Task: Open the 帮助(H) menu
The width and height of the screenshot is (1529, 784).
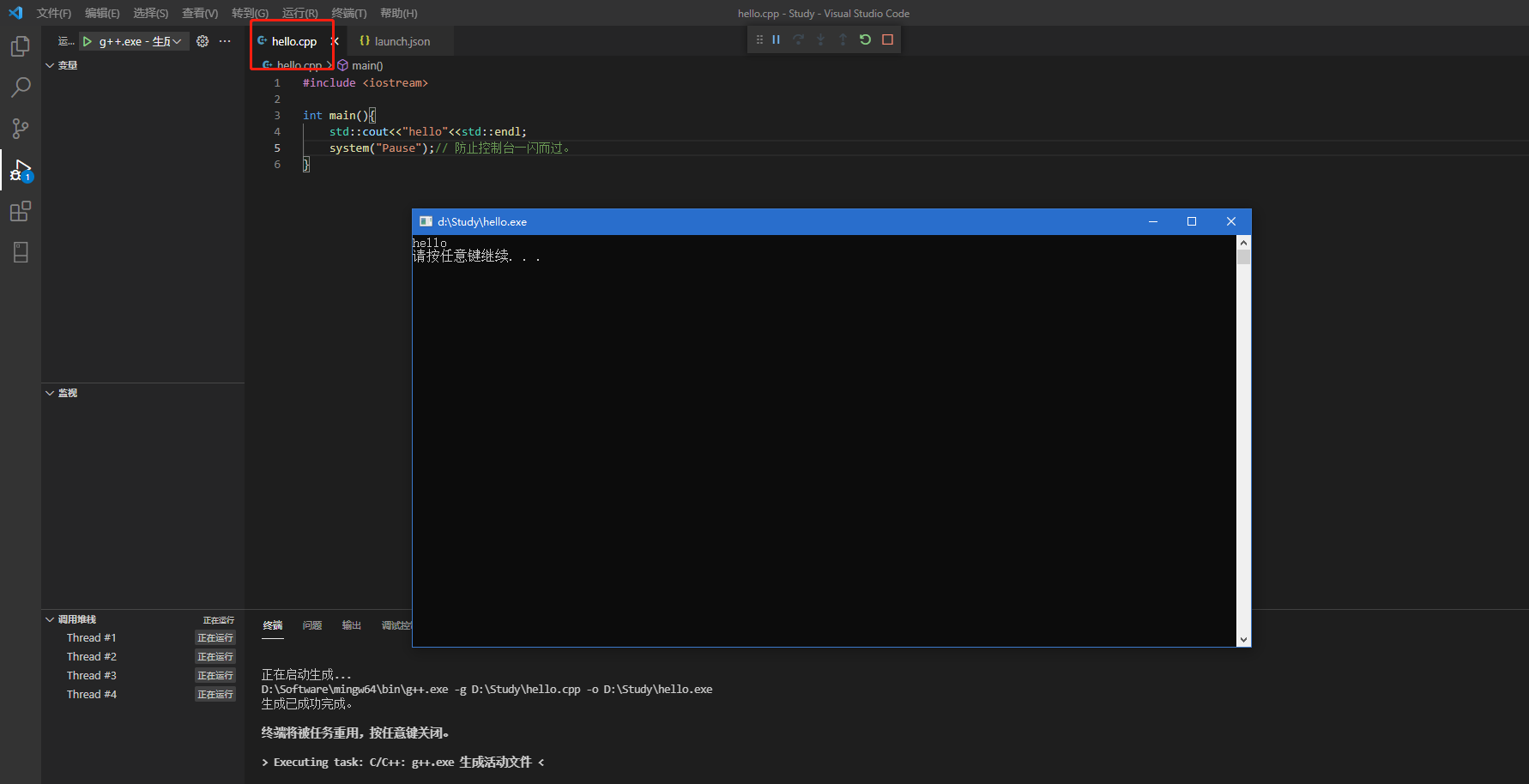Action: (399, 13)
